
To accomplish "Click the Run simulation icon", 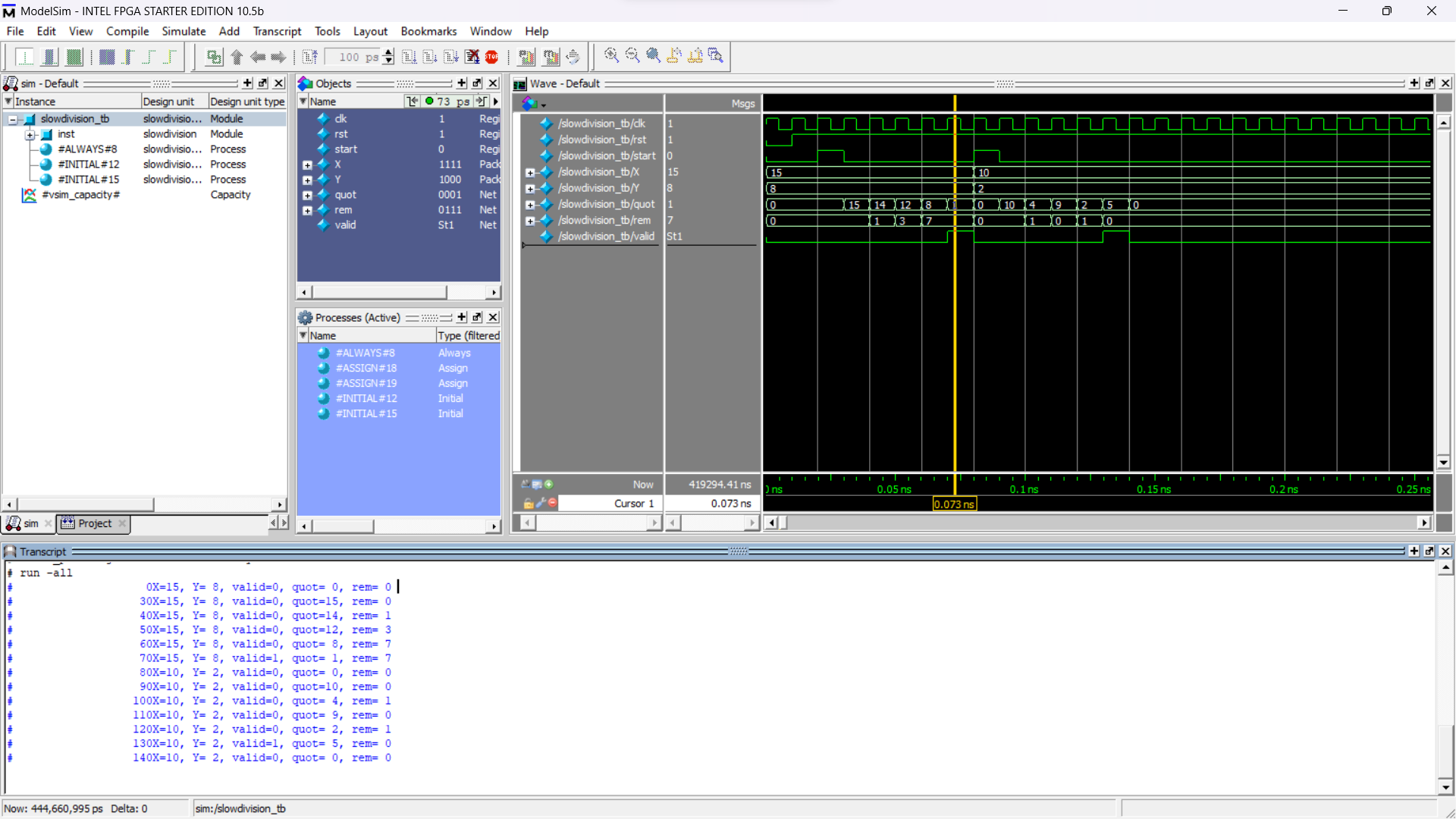I will pyautogui.click(x=409, y=57).
